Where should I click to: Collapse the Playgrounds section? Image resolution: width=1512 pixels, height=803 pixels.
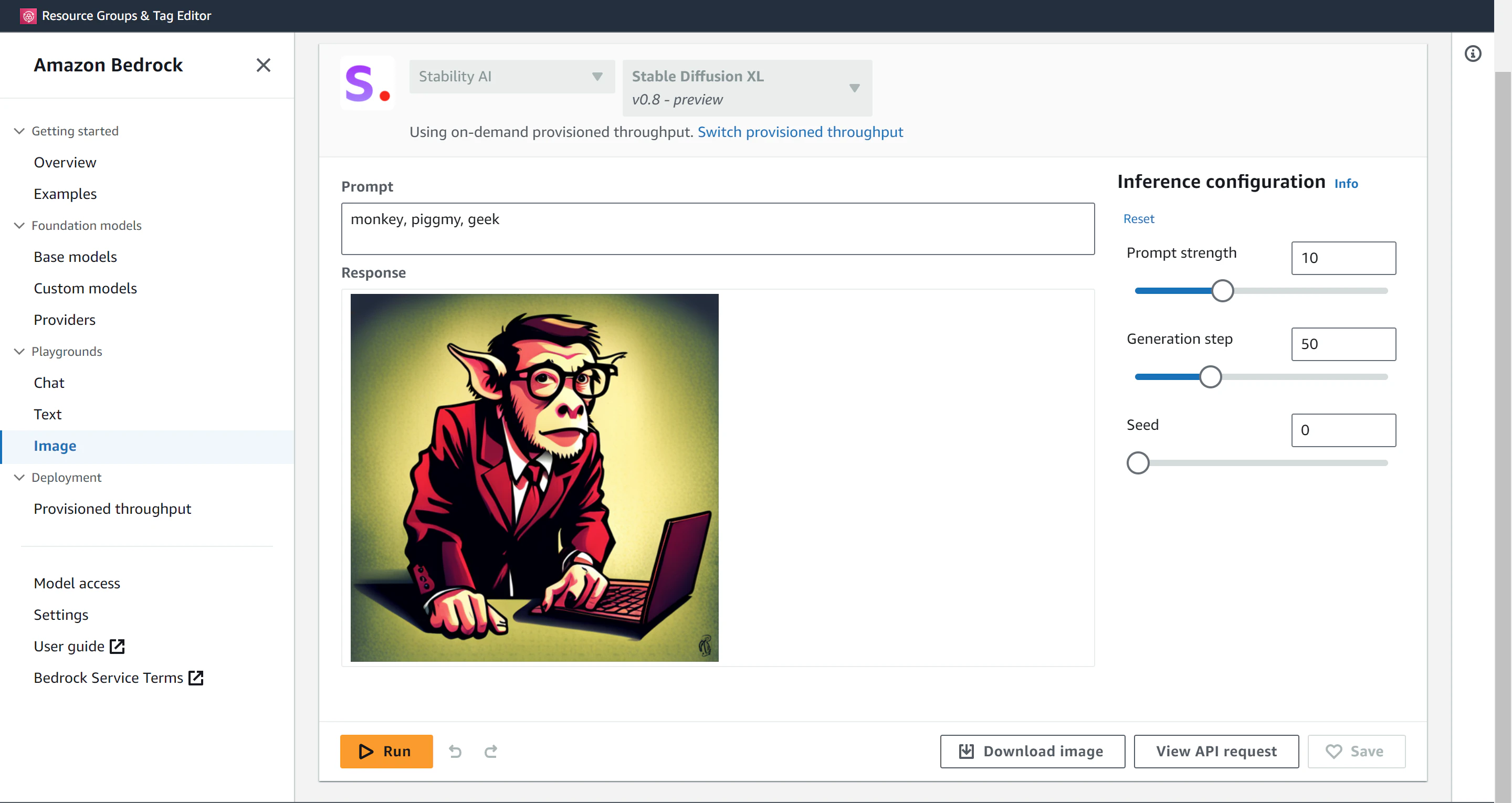click(19, 352)
